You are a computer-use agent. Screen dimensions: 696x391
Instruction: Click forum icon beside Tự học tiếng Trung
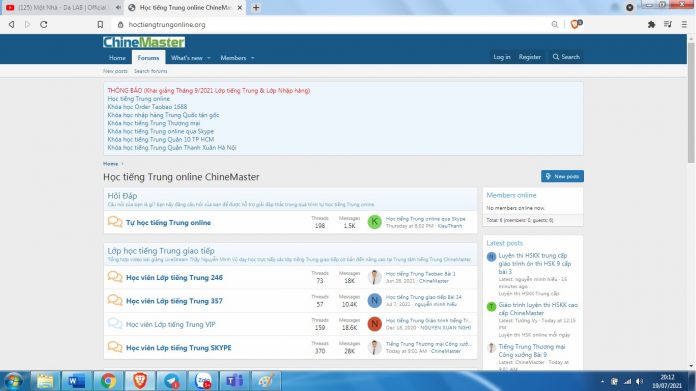(115, 221)
